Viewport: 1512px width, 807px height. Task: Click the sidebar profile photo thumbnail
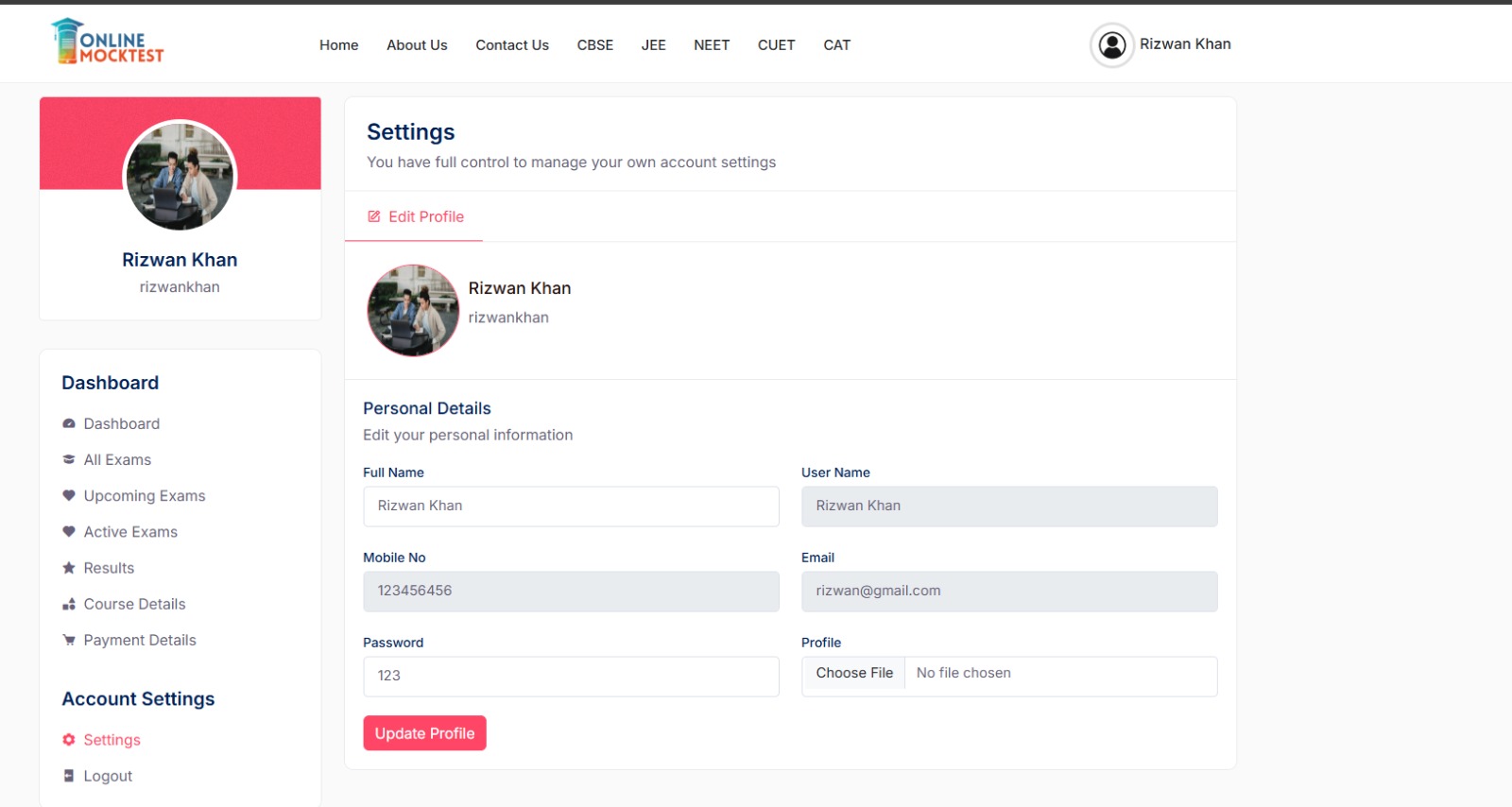click(x=180, y=176)
